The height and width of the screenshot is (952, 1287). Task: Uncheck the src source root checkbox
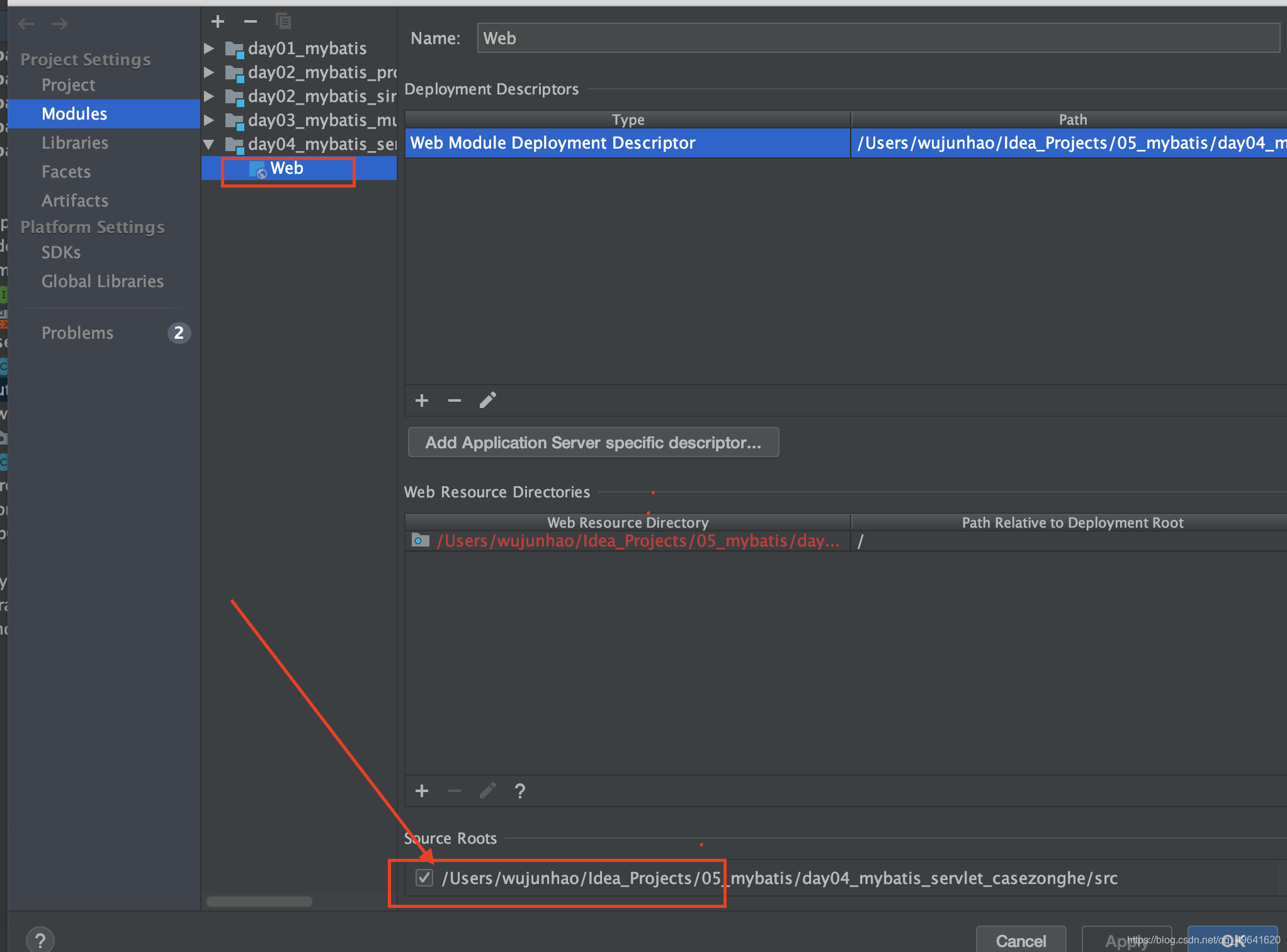tap(424, 878)
